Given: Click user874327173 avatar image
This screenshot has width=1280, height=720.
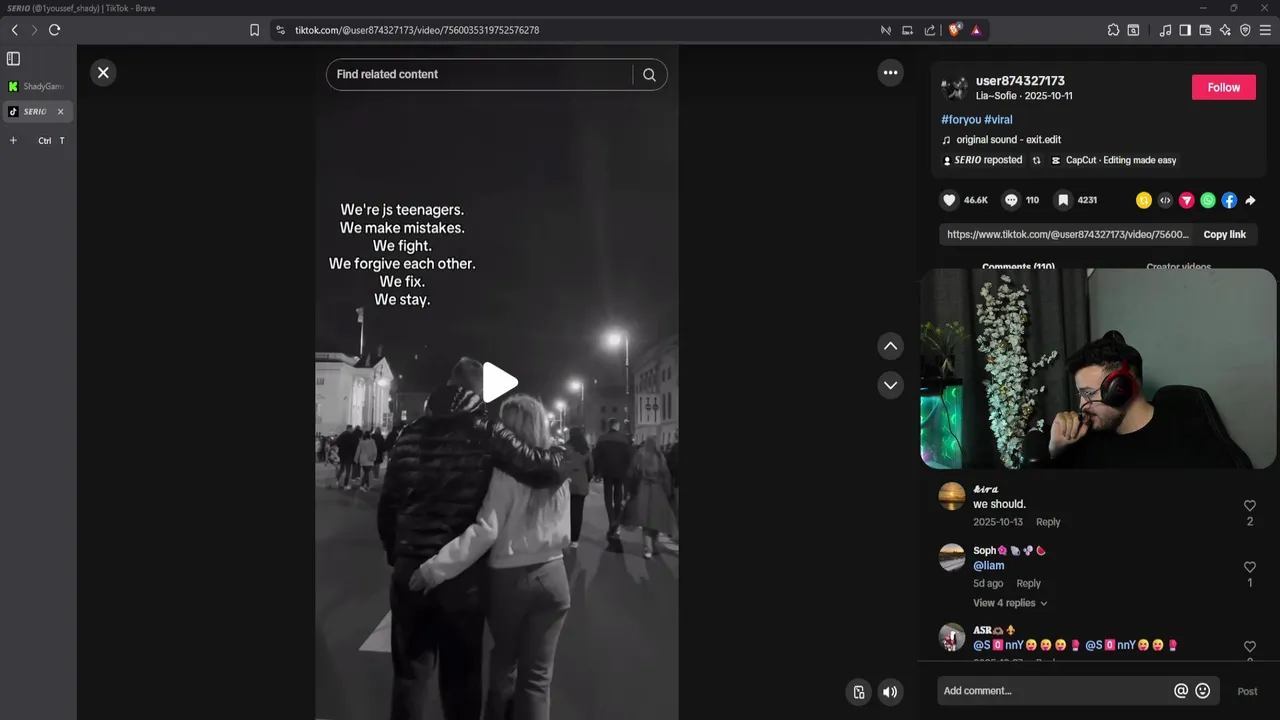Looking at the screenshot, I should pos(955,88).
